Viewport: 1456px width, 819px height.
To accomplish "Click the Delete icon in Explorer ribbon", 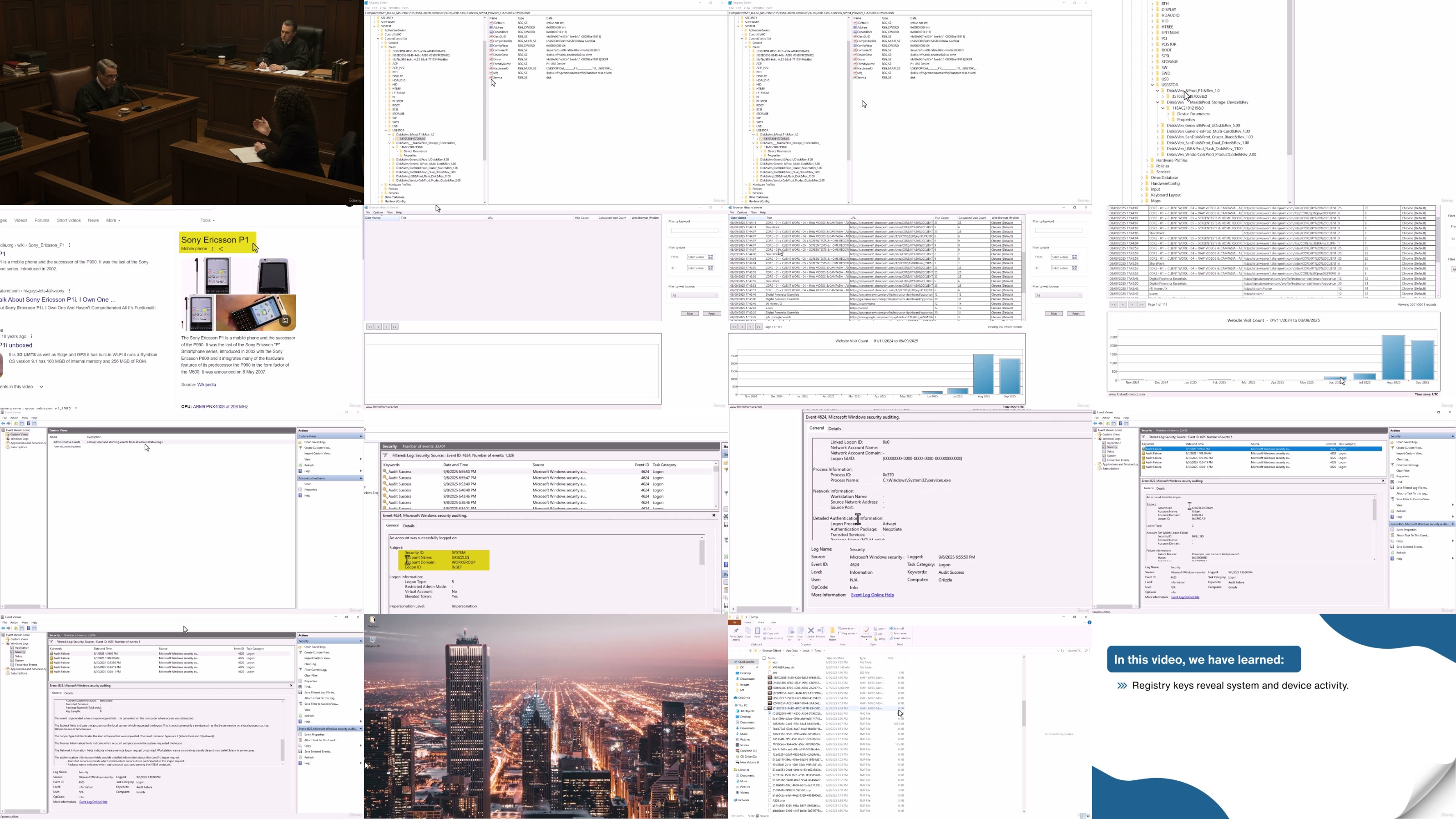I will [811, 631].
